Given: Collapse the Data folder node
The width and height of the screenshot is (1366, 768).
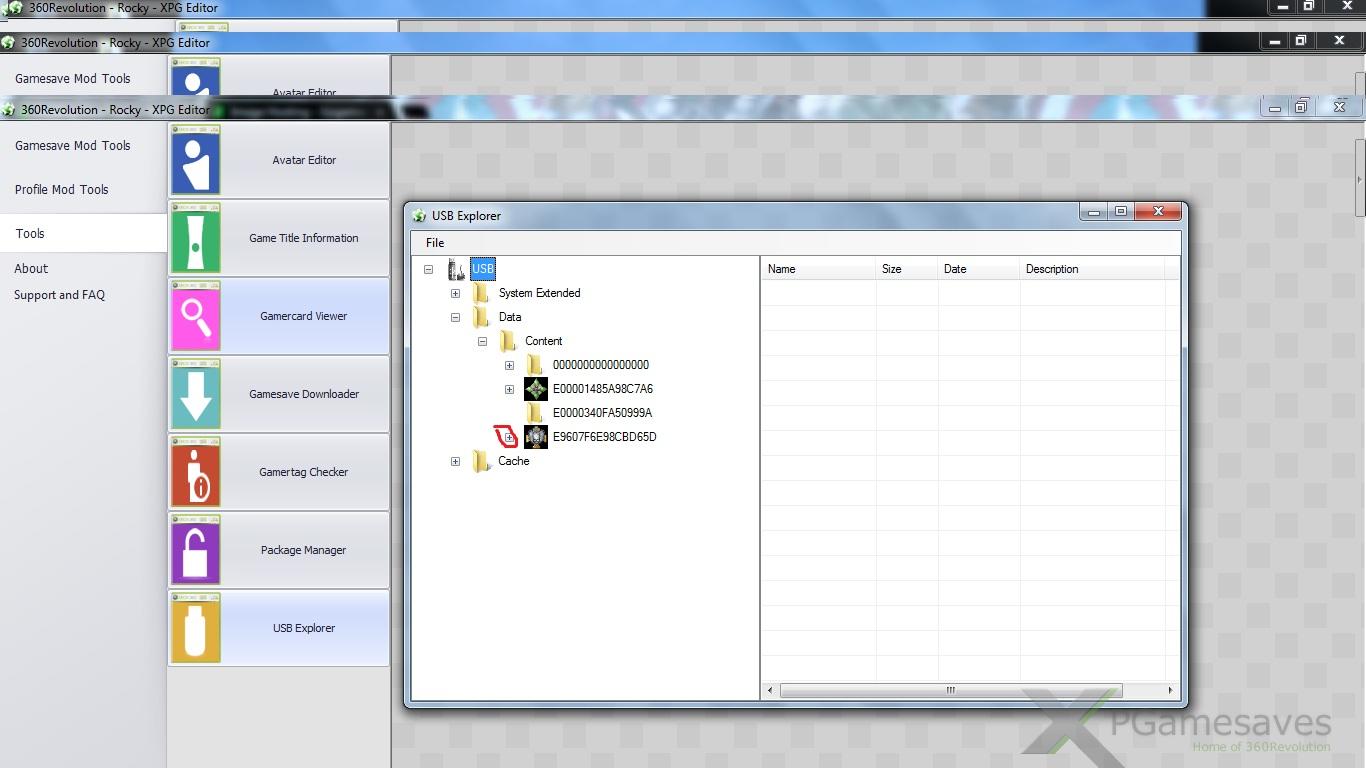Looking at the screenshot, I should click(455, 317).
